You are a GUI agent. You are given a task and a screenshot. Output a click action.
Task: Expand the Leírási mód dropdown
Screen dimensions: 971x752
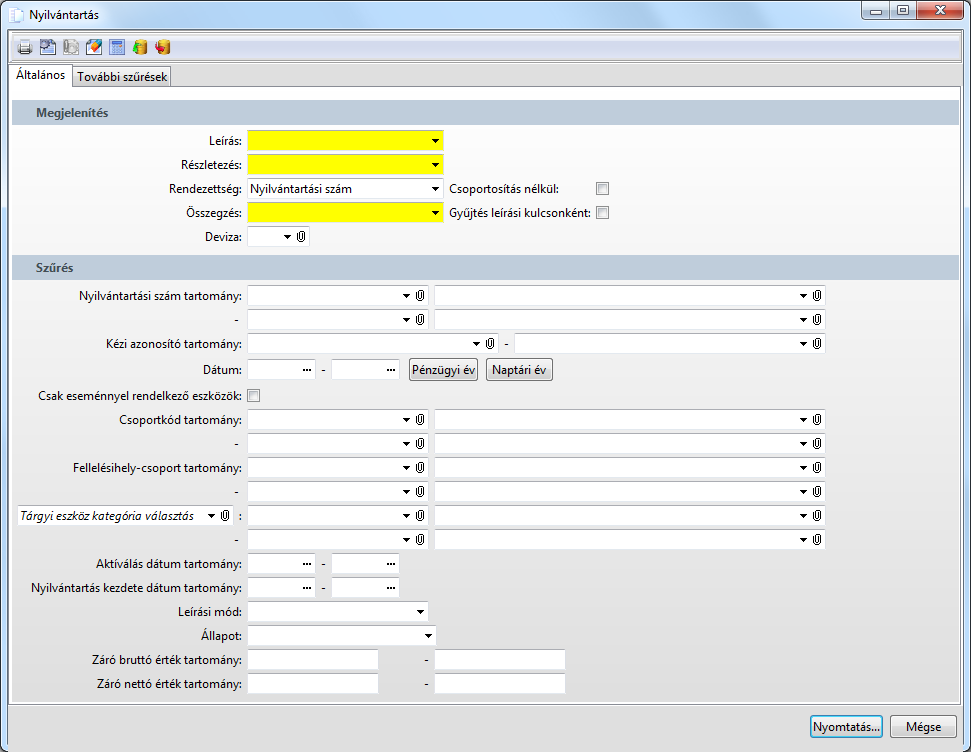coord(421,611)
